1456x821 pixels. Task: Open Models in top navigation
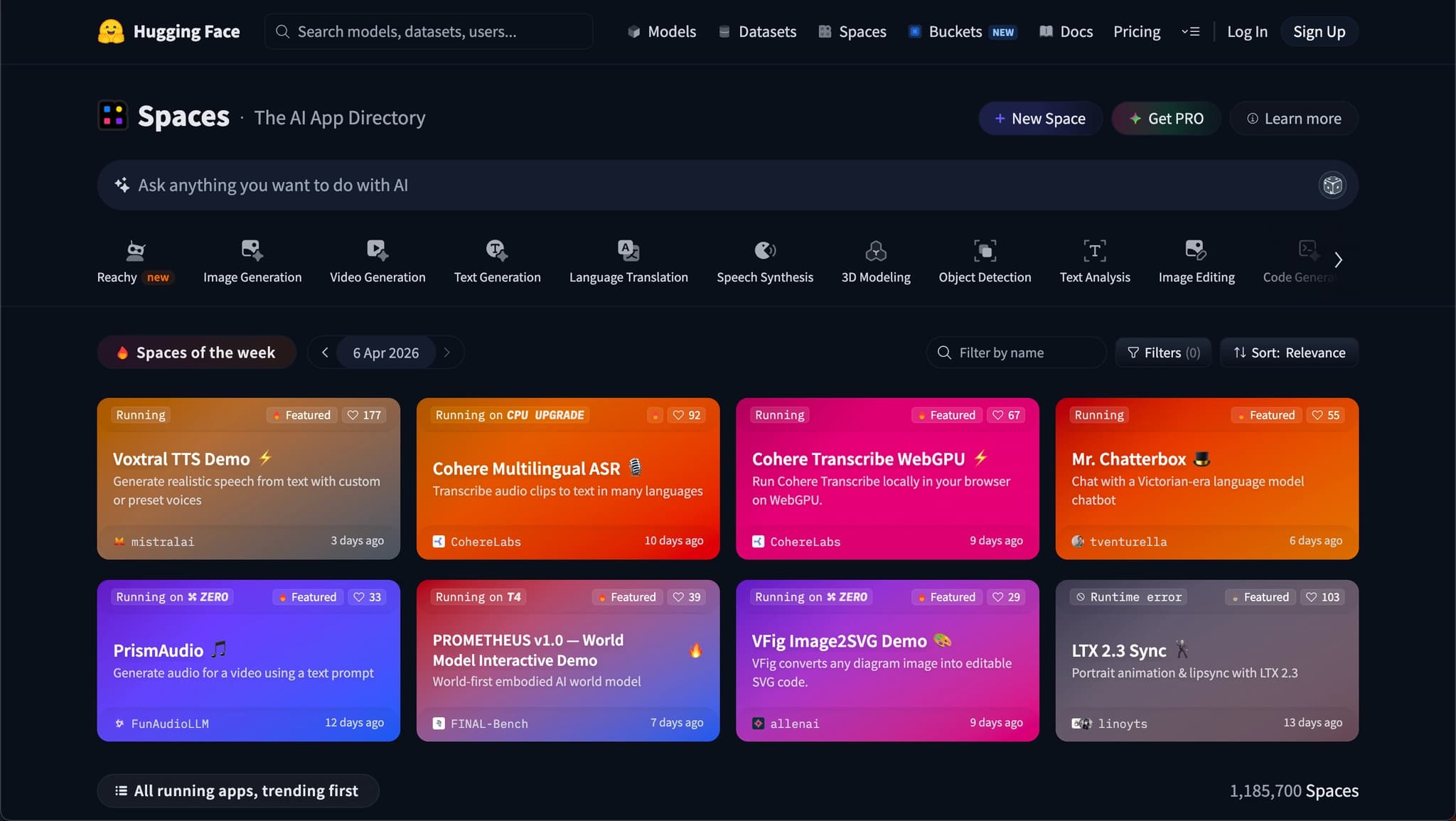[x=661, y=32]
